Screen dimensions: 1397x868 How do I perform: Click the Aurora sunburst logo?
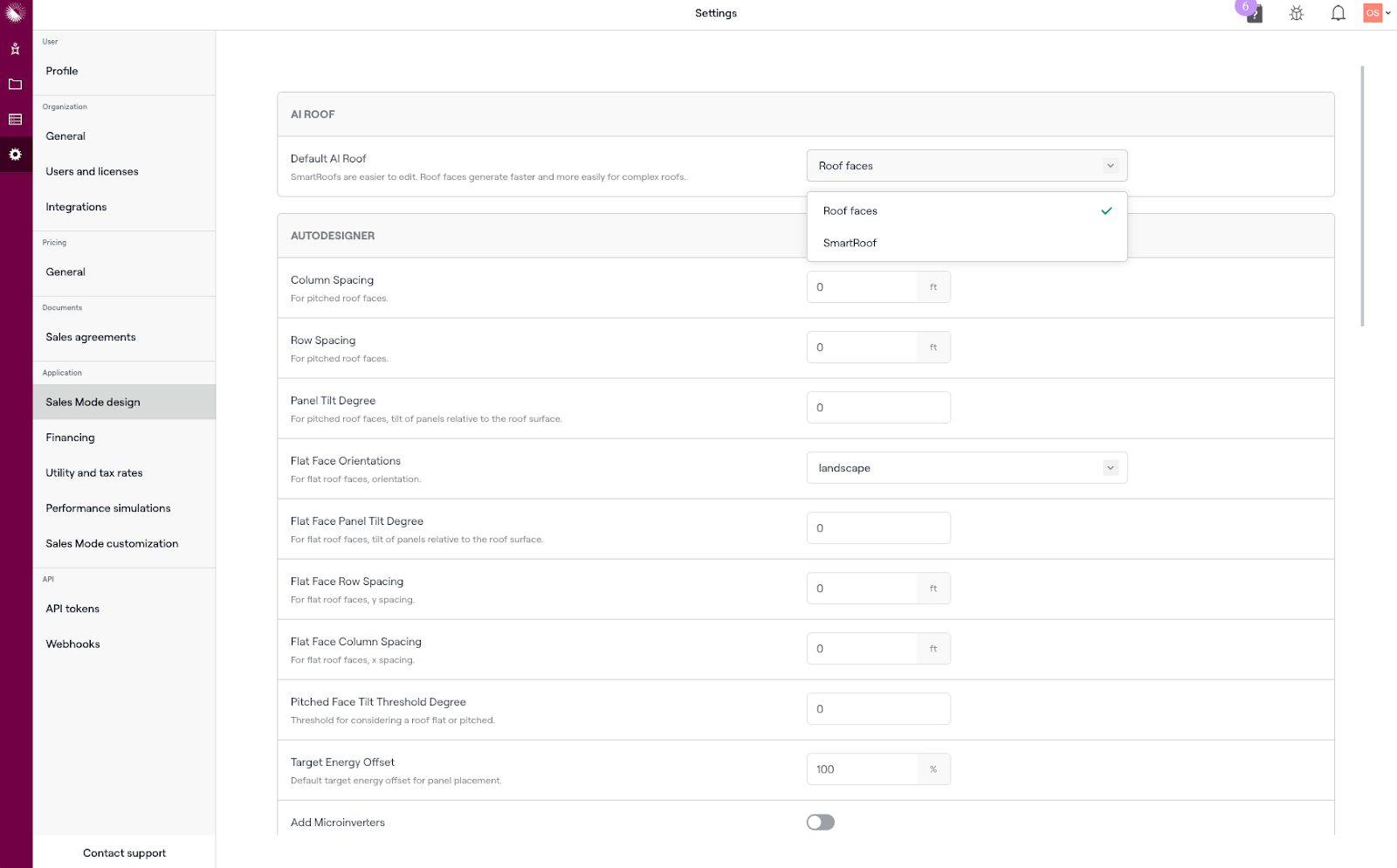point(15,12)
